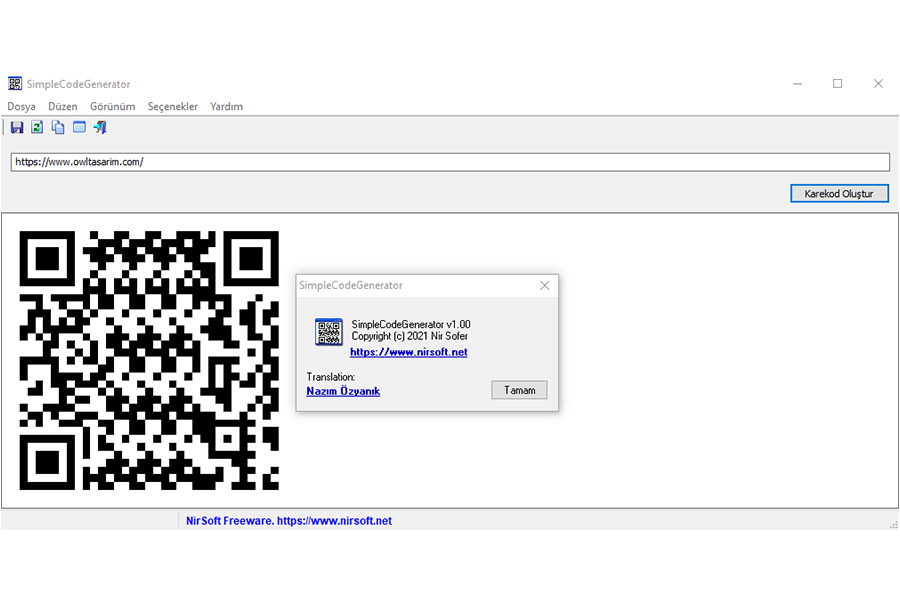
Task: Click the Nazım Özyanık translator link
Action: click(343, 391)
